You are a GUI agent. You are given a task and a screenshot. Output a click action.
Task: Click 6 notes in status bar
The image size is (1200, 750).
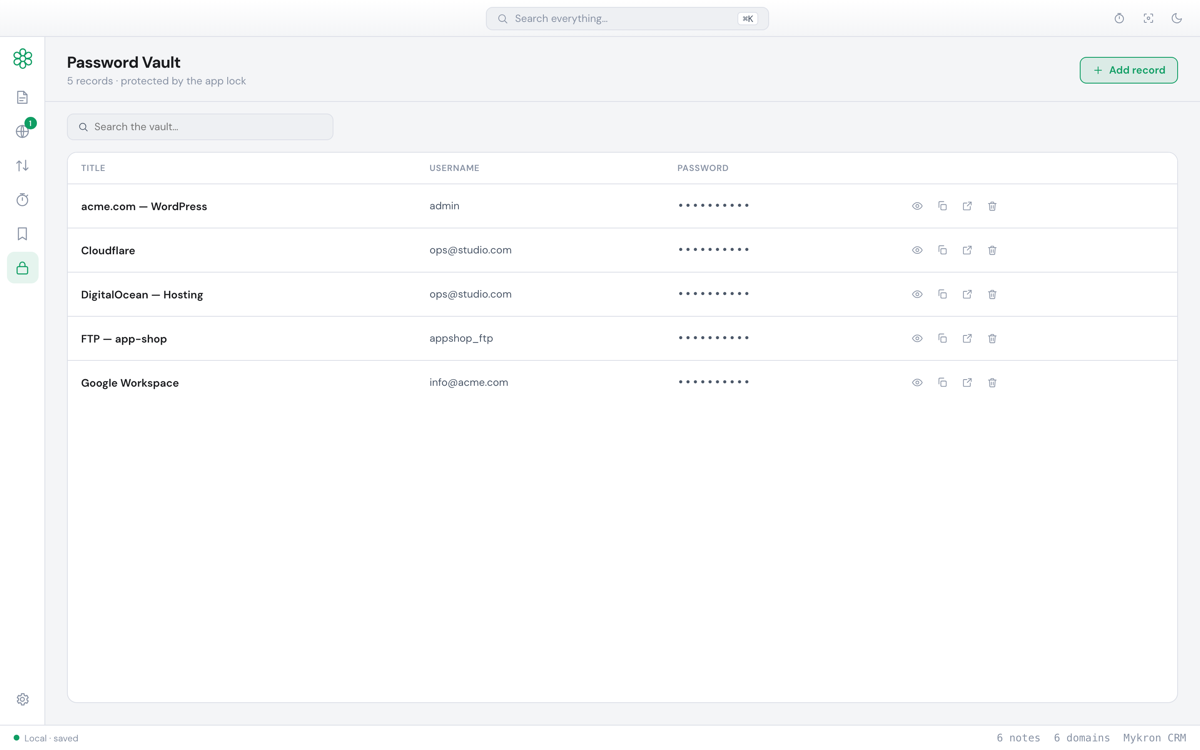pos(1018,738)
